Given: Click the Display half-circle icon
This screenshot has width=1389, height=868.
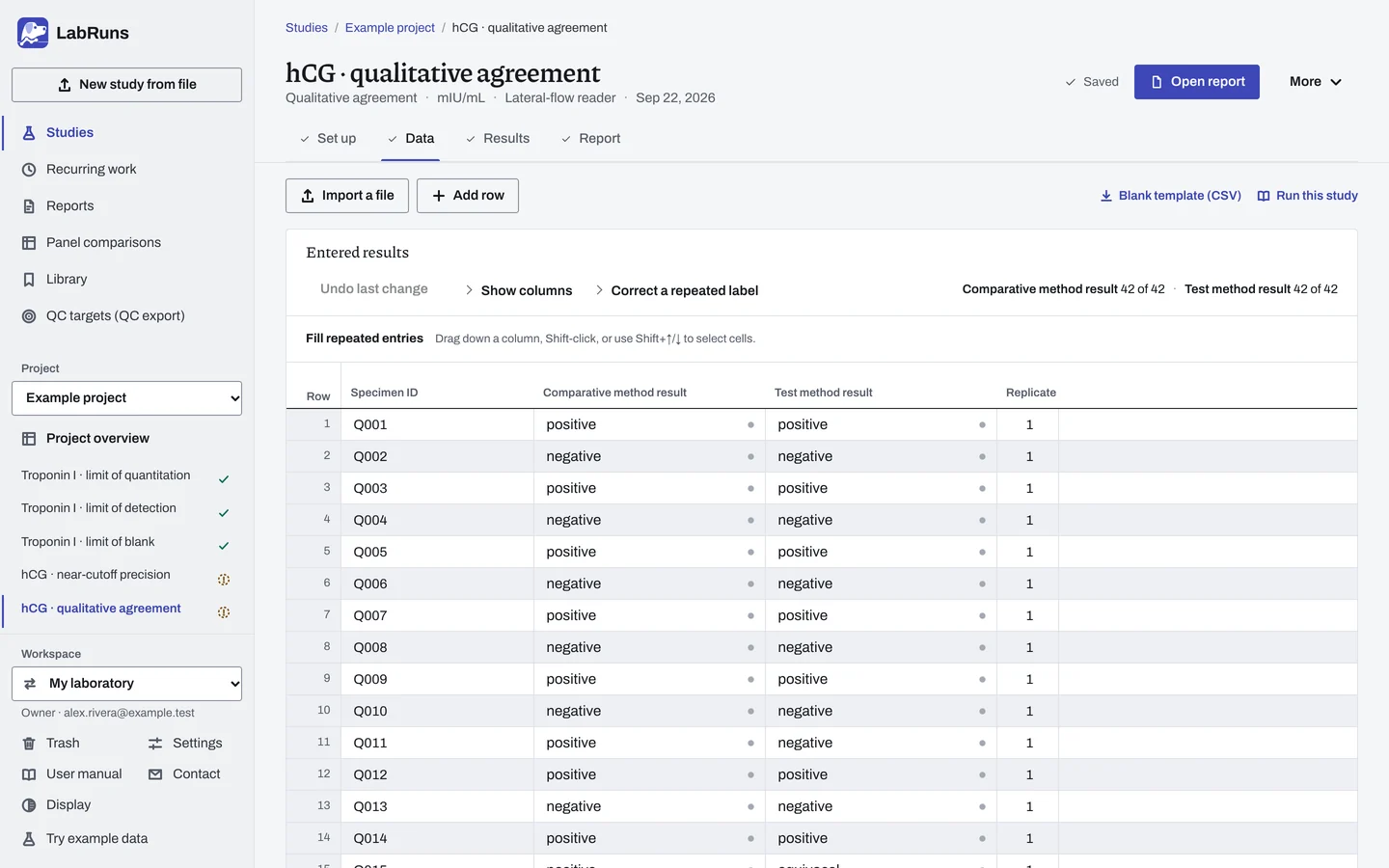Looking at the screenshot, I should click(29, 805).
